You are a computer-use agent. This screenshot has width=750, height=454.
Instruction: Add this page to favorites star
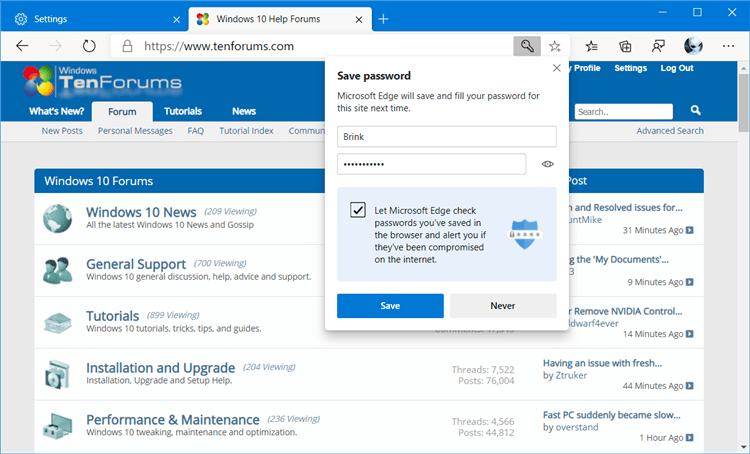(555, 46)
